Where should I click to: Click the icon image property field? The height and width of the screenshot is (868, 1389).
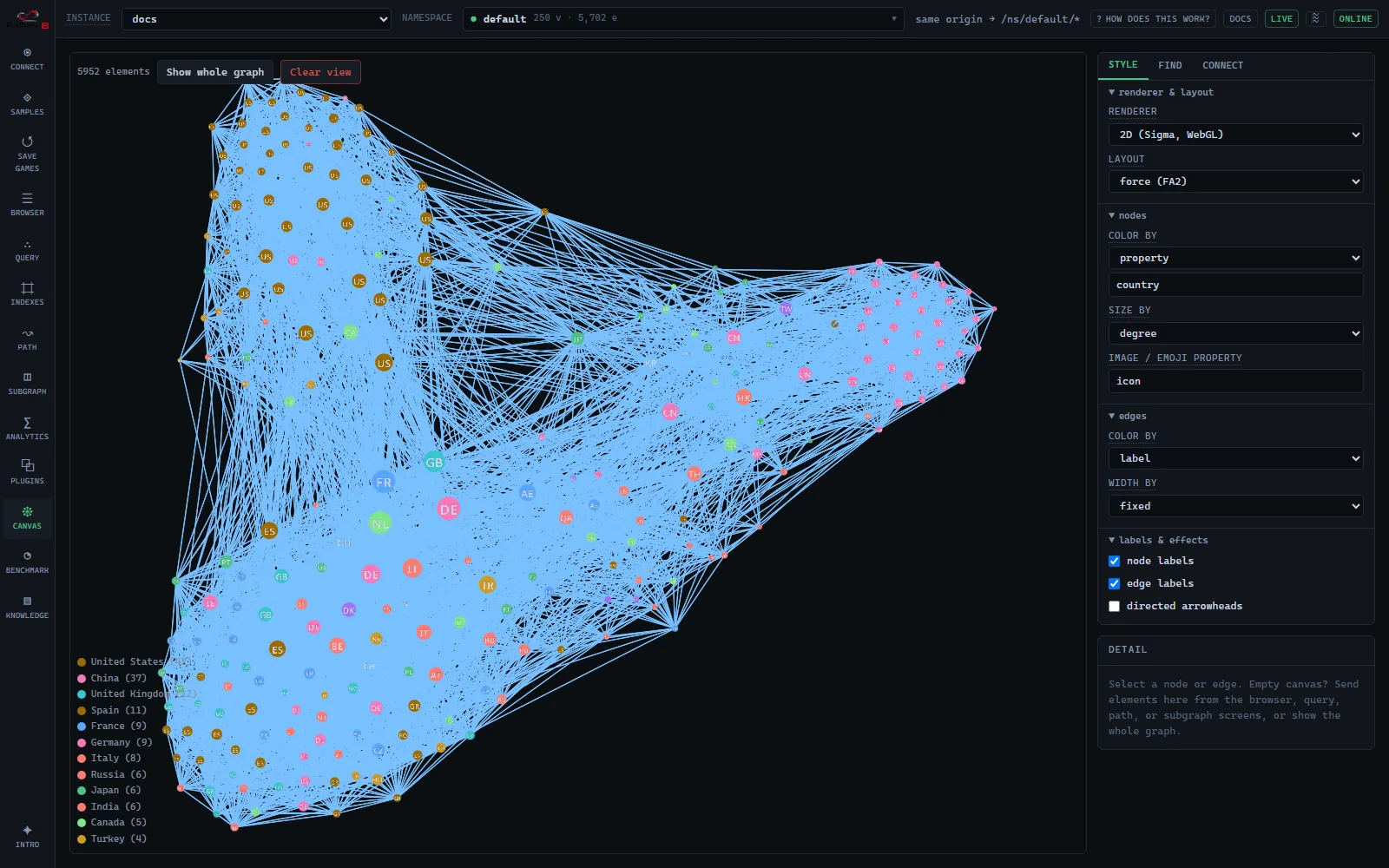(x=1235, y=381)
